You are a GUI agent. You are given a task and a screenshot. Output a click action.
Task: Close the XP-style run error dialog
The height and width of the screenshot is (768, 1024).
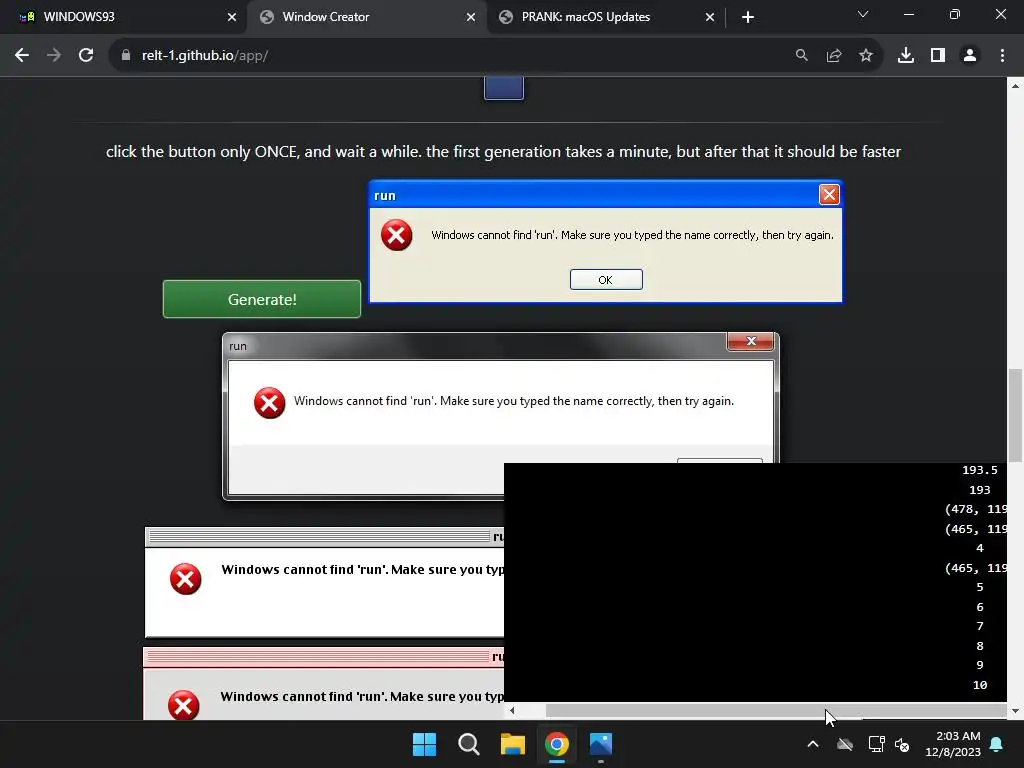[829, 195]
